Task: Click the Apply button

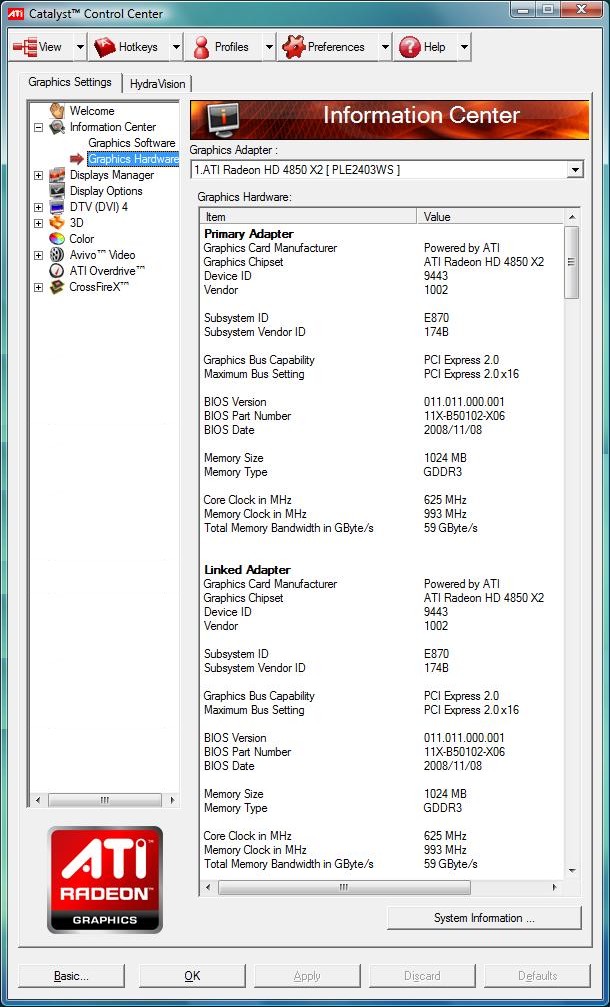Action: click(x=307, y=976)
